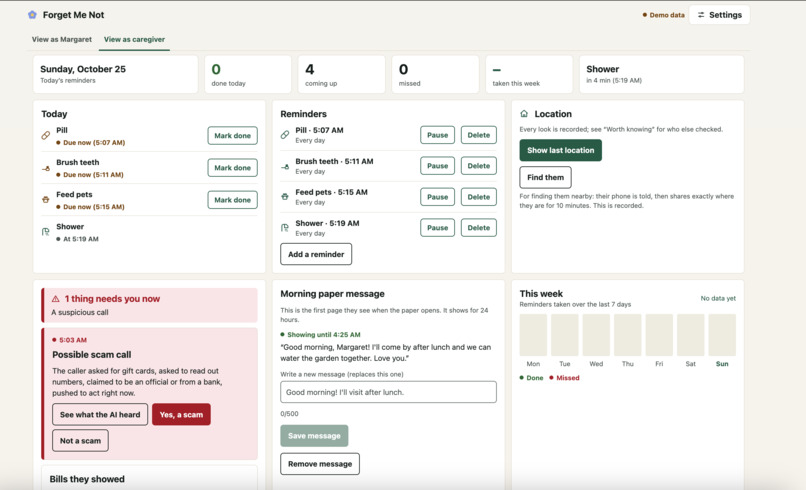Click Show last location
806x490 pixels.
point(560,150)
